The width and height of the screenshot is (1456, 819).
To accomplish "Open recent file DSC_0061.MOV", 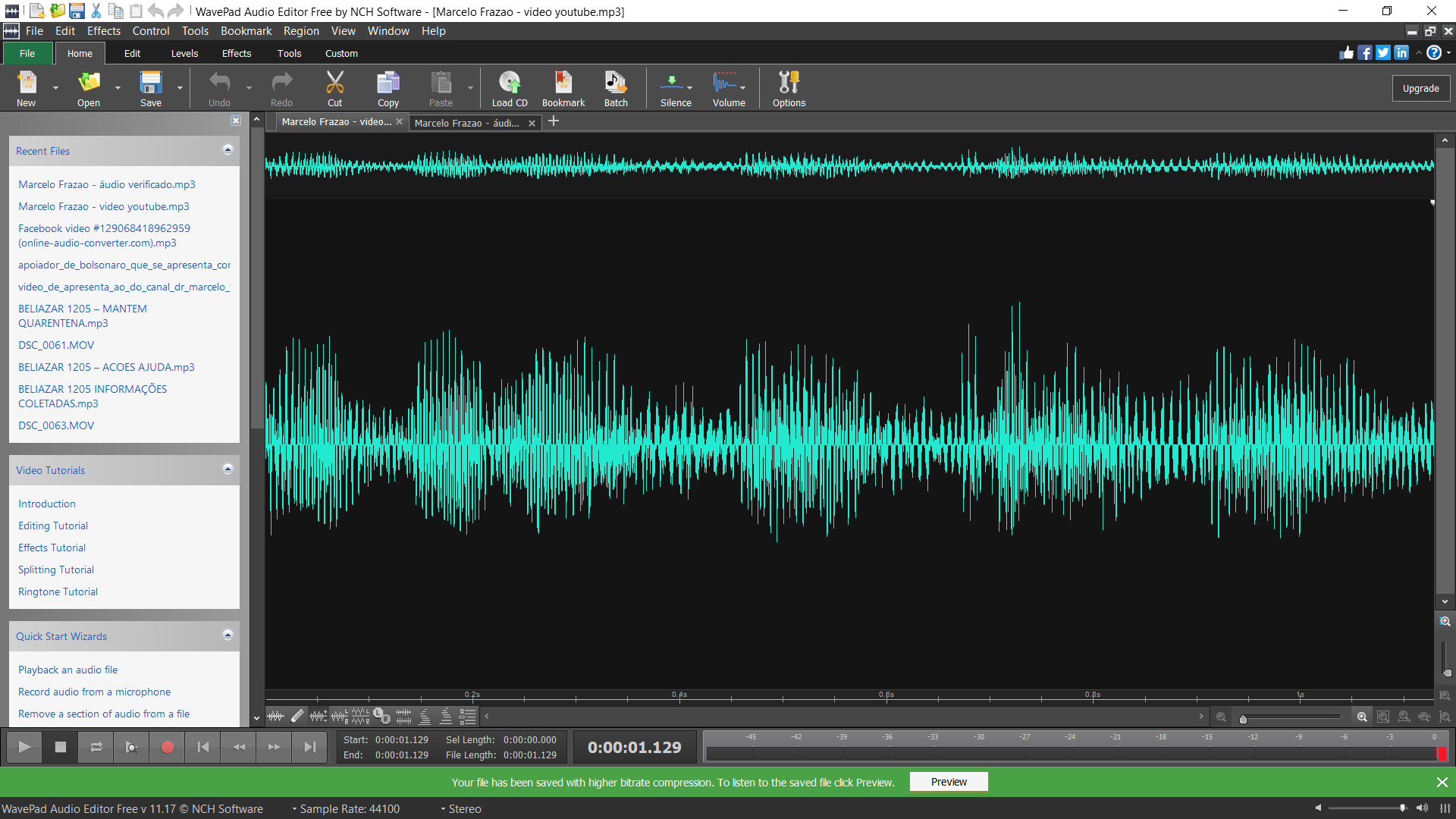I will point(56,345).
